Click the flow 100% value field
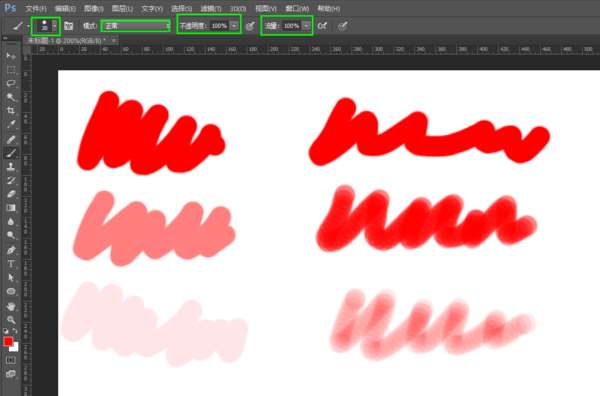The image size is (600, 396). [x=292, y=26]
